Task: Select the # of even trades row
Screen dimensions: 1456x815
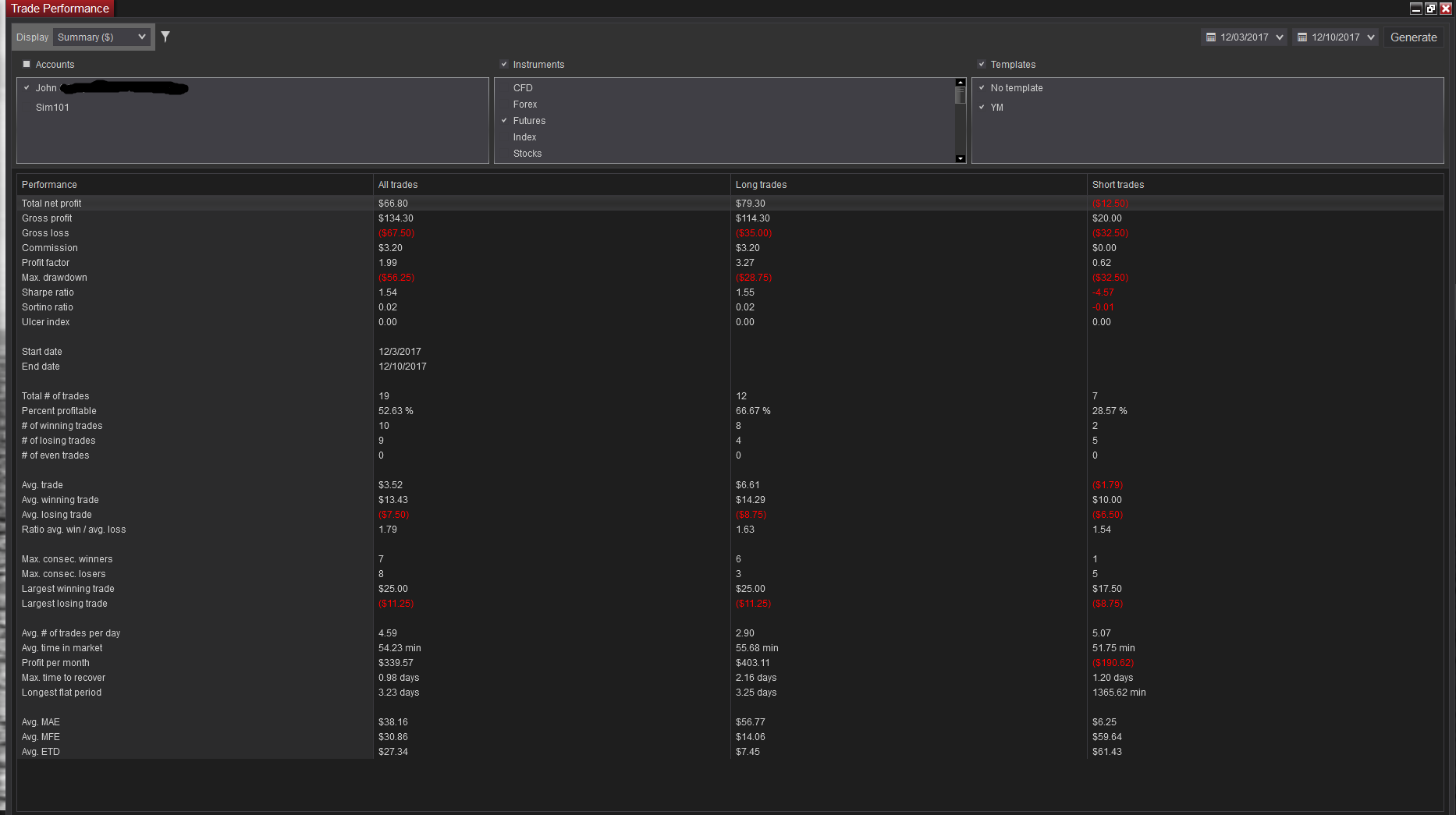Action: click(730, 455)
